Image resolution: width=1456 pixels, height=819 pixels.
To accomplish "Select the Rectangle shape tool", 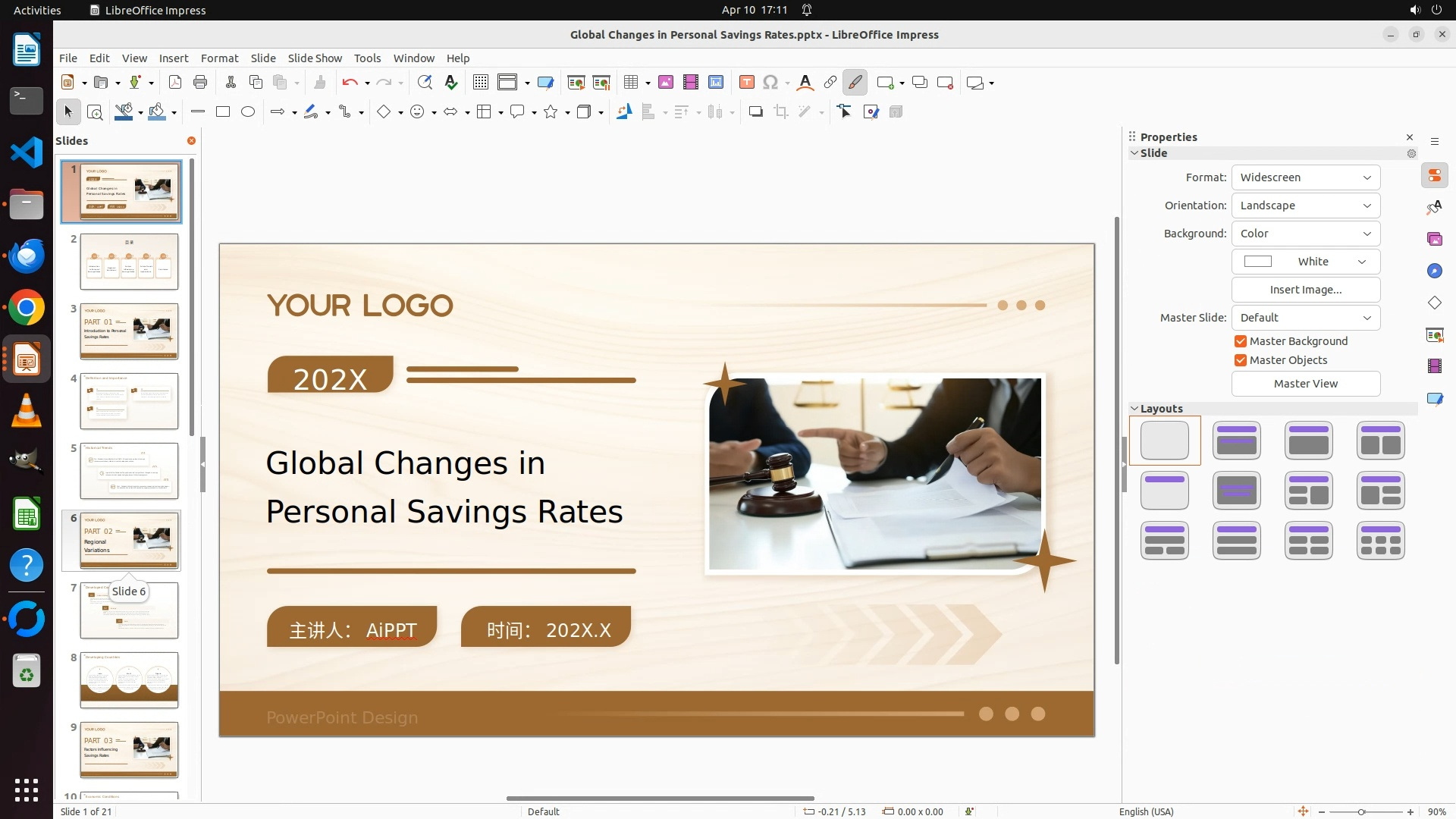I will pos(223,112).
